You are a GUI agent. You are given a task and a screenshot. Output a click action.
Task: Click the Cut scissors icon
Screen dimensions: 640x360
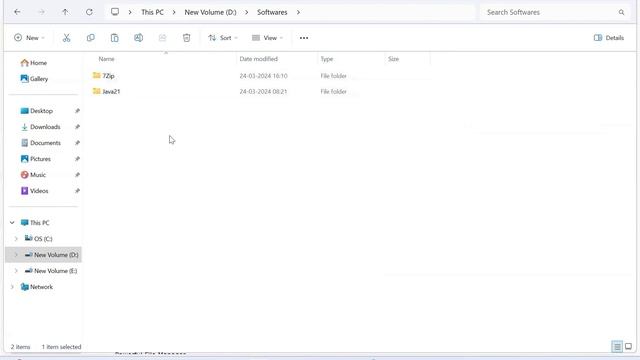(67, 38)
